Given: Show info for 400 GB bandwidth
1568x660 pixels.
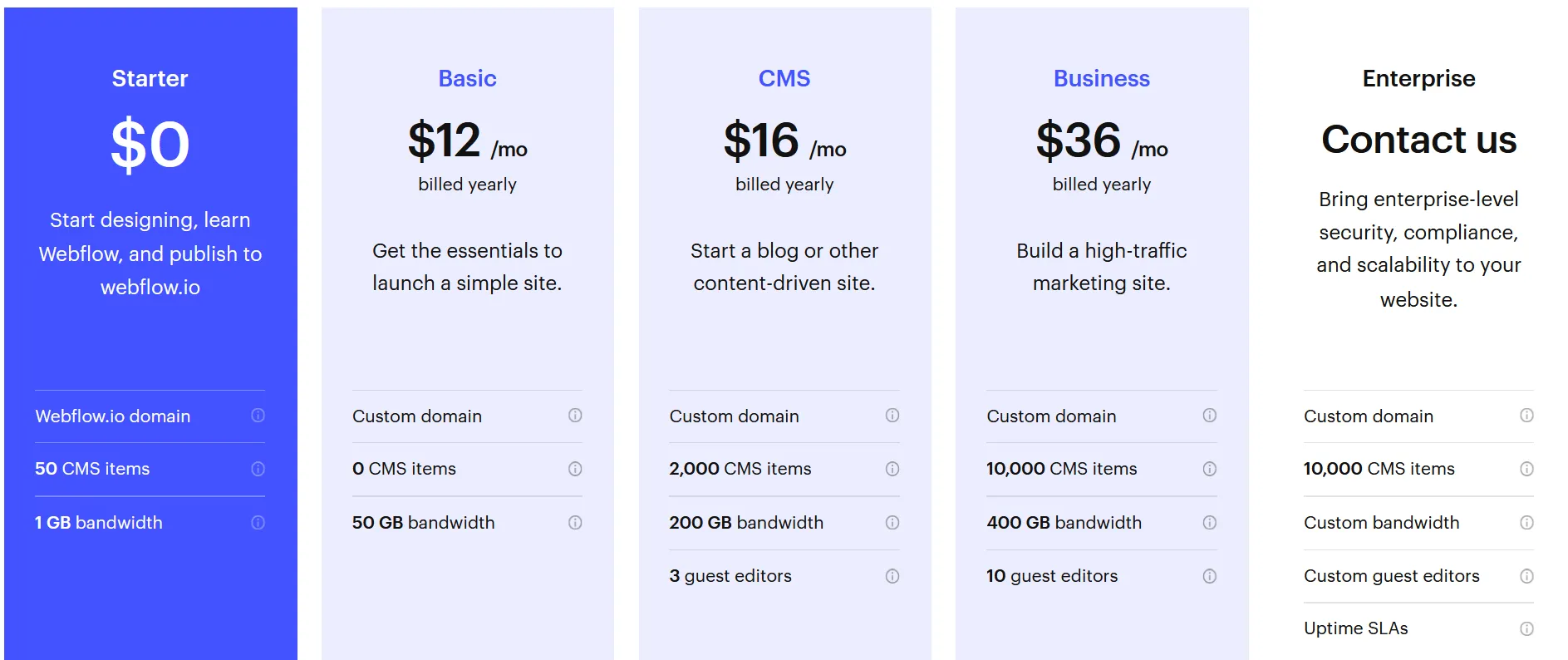Looking at the screenshot, I should pyautogui.click(x=1210, y=523).
